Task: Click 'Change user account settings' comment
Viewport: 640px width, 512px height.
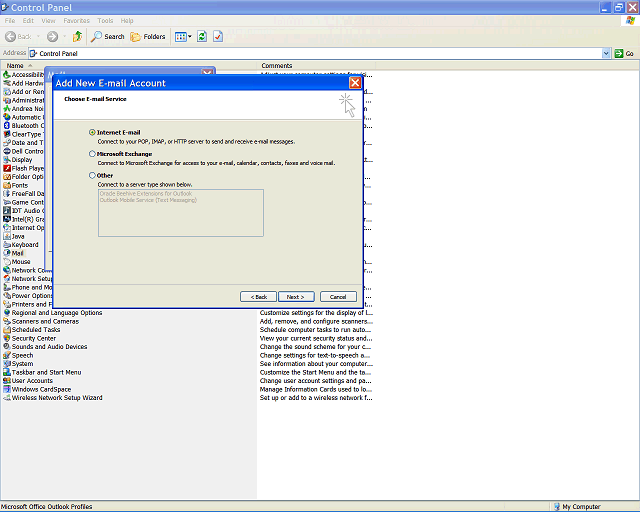Action: coord(315,381)
